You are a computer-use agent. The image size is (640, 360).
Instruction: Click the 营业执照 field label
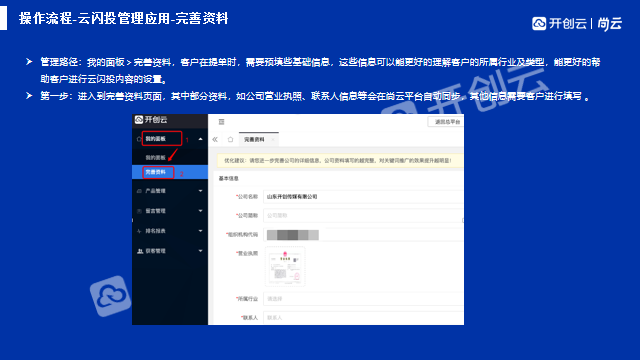[x=247, y=253]
